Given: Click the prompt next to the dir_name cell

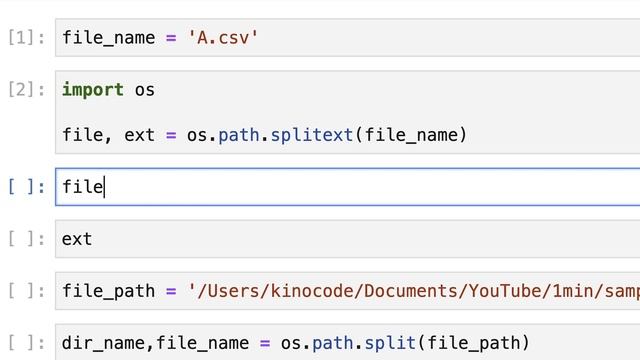Looking at the screenshot, I should [x=27, y=342].
